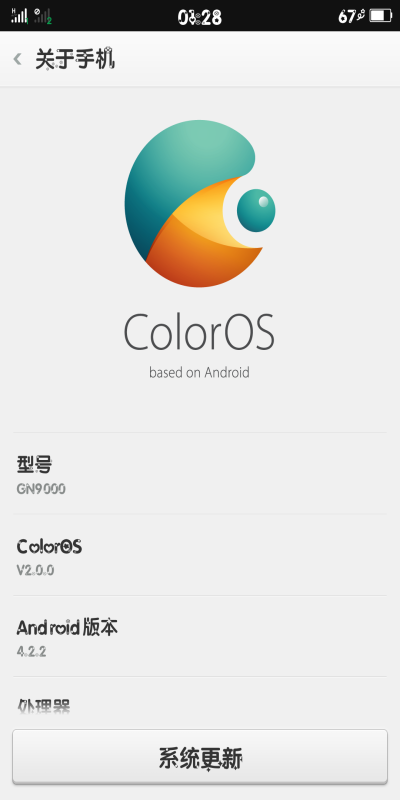Click the large ColorOS wordmark text
Image resolution: width=400 pixels, height=800 pixels.
(199, 332)
